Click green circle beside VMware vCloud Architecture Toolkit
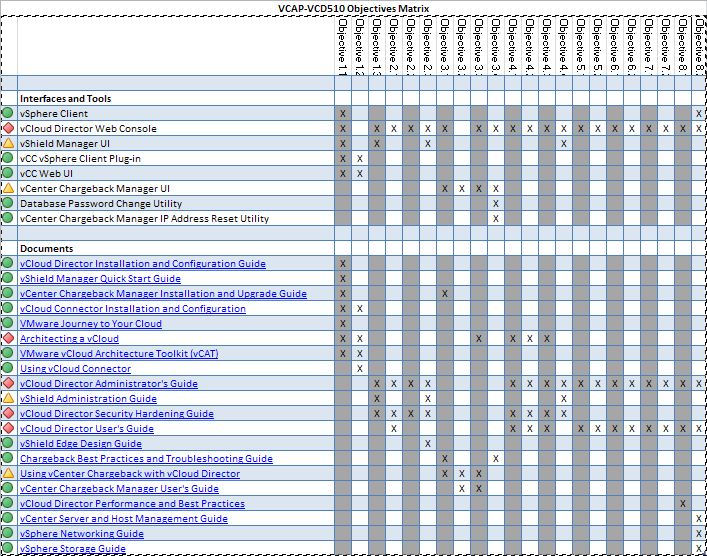 point(8,353)
